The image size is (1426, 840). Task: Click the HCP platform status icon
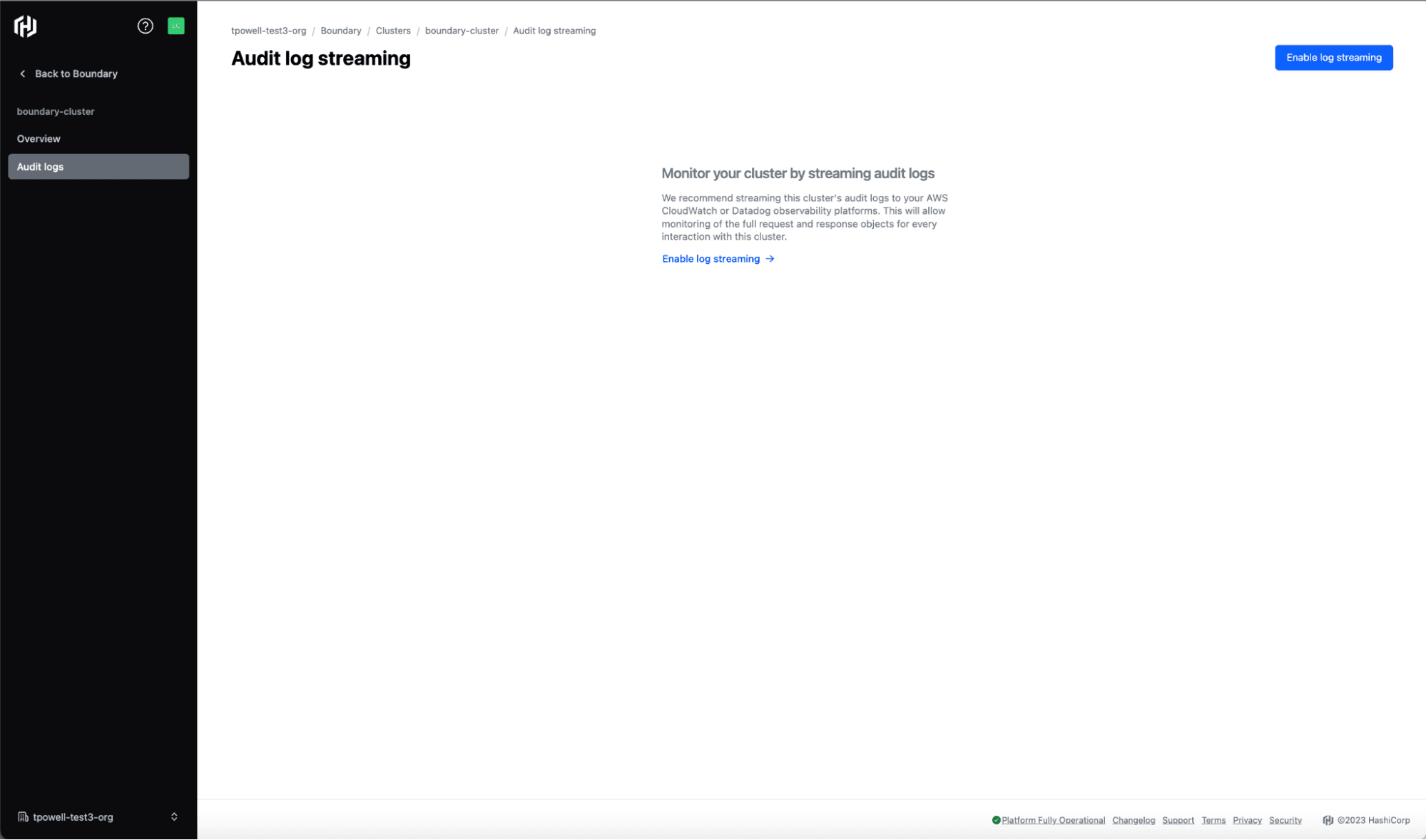(996, 818)
